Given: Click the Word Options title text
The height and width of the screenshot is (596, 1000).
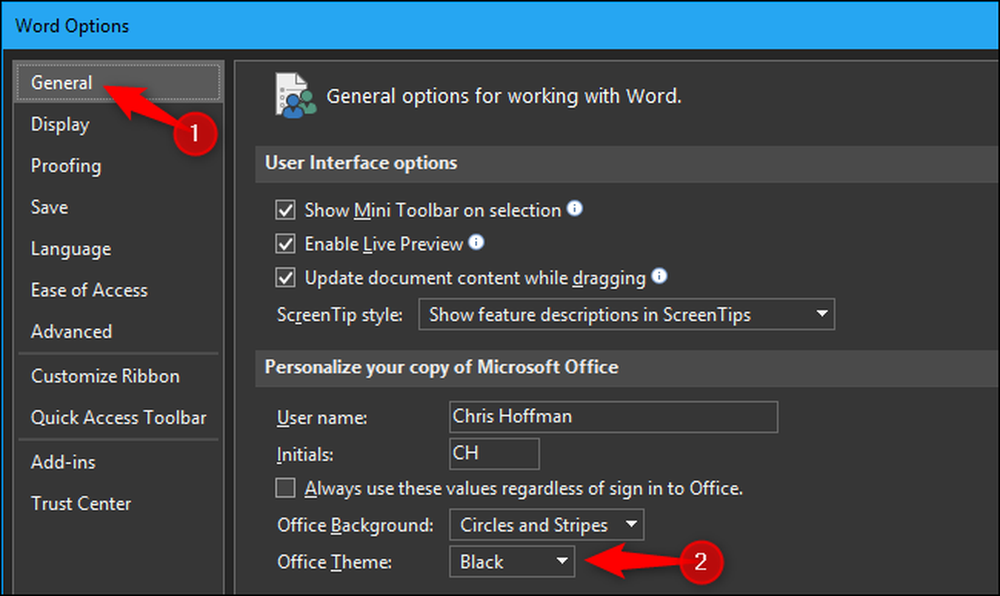Looking at the screenshot, I should click(72, 26).
